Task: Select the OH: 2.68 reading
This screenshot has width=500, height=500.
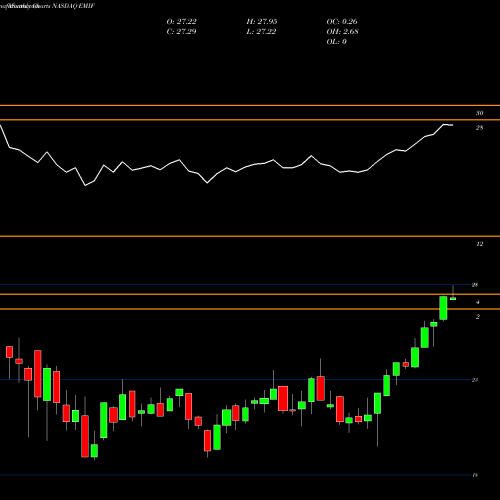Action: pyautogui.click(x=342, y=32)
